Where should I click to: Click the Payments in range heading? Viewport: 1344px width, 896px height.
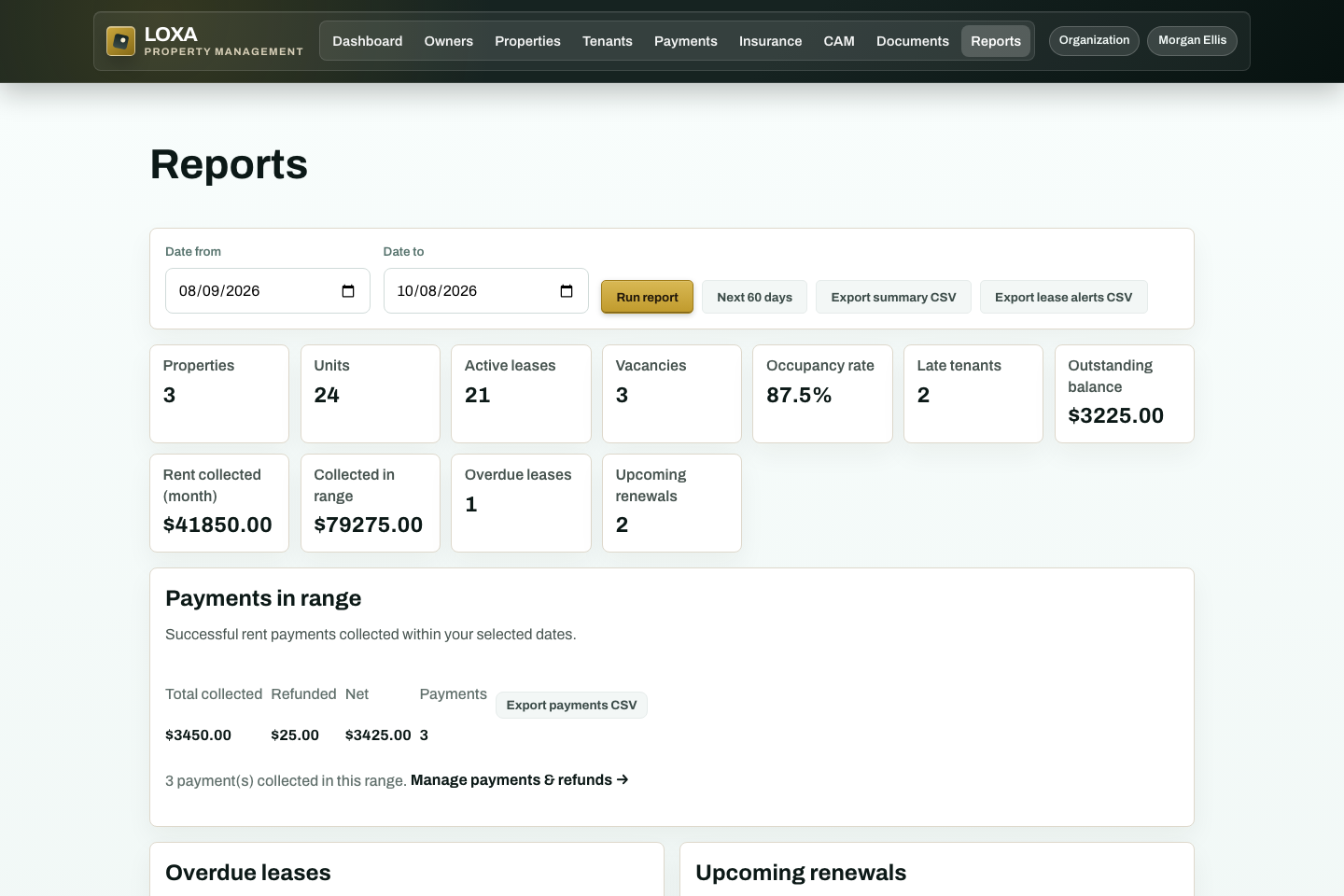pyautogui.click(x=263, y=598)
